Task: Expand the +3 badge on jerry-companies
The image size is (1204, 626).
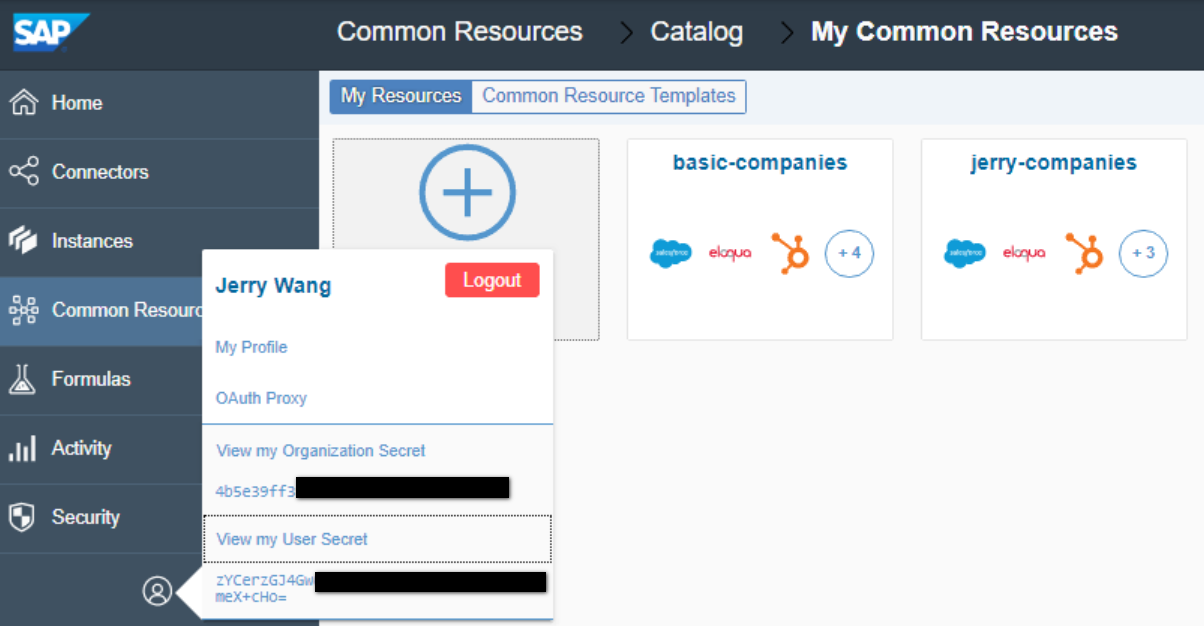Action: click(1143, 253)
